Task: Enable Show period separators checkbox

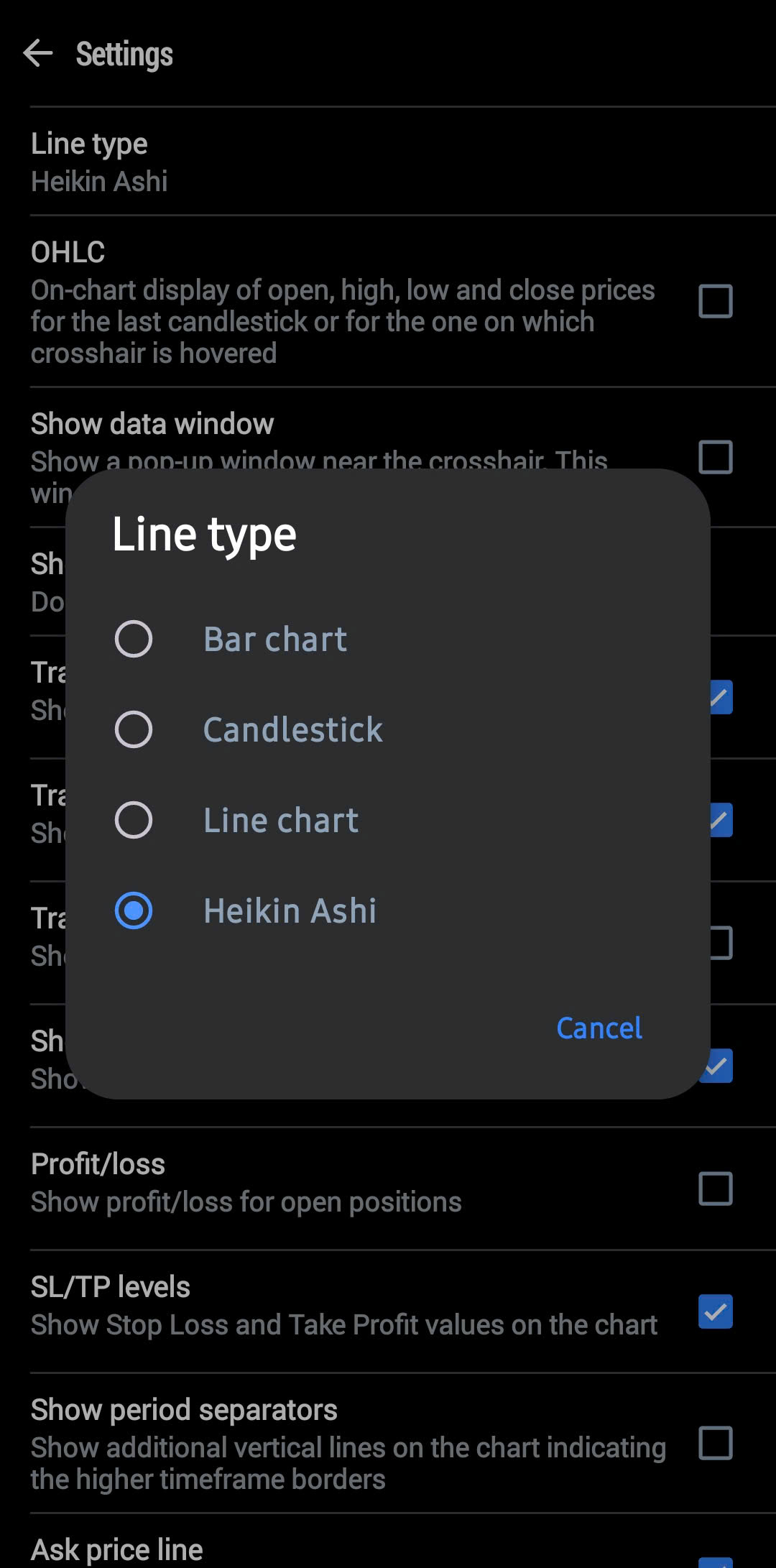Action: pyautogui.click(x=715, y=1443)
